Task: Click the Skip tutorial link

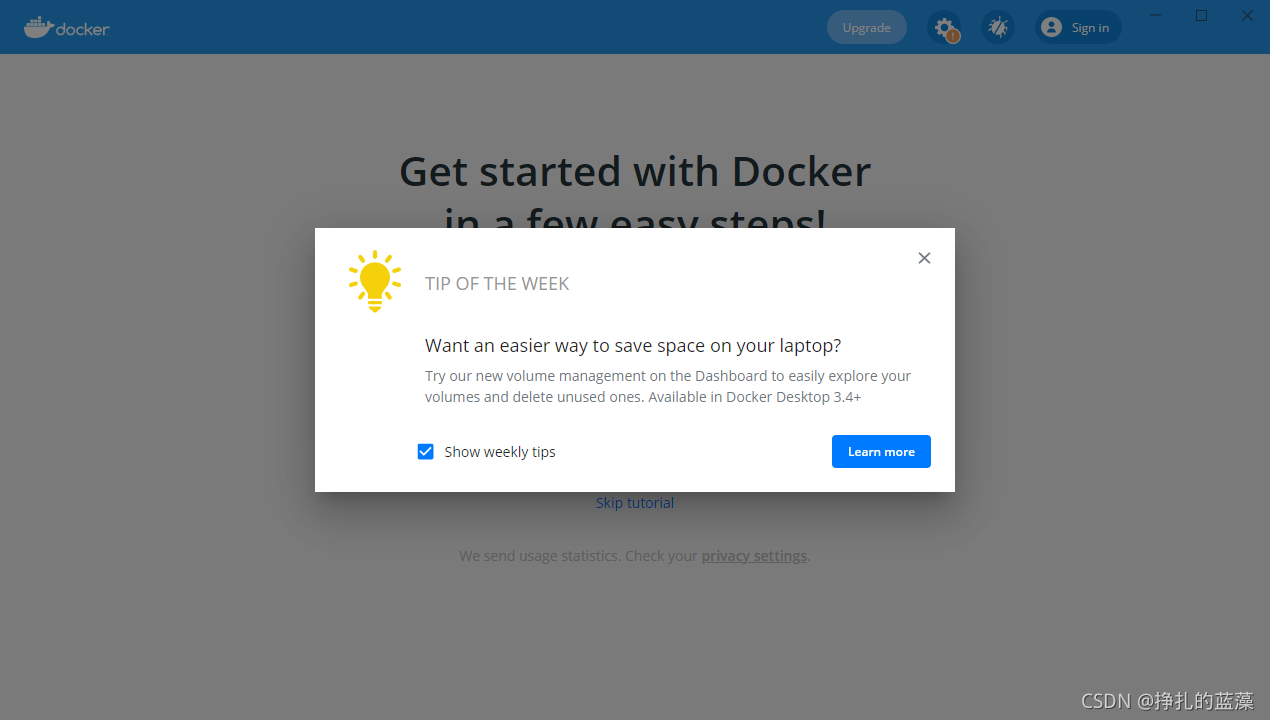Action: 635,503
